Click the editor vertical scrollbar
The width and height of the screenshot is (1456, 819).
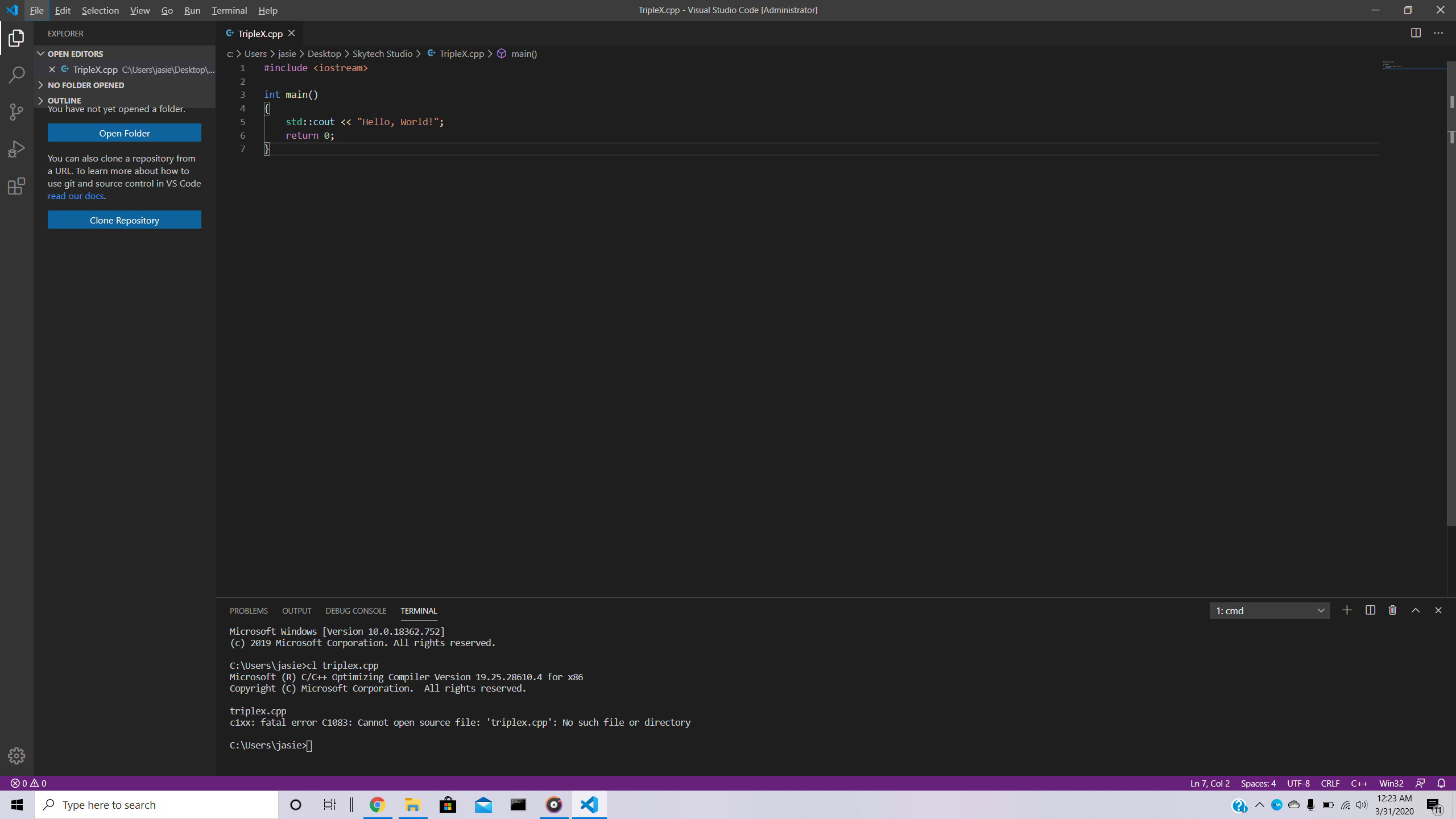point(1451,293)
